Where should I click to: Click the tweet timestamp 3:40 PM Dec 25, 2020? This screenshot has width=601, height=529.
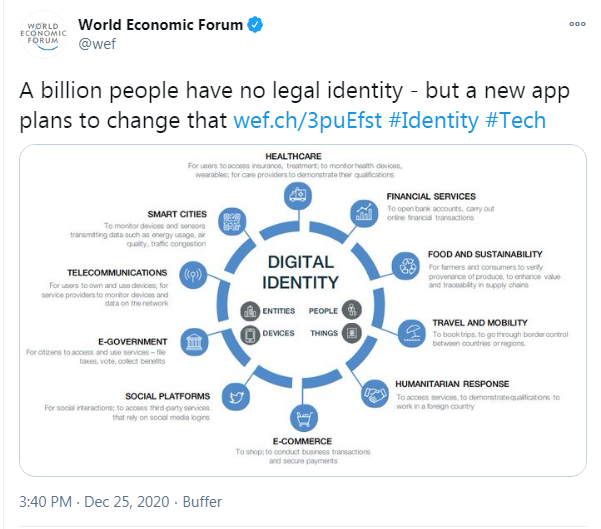click(94, 501)
